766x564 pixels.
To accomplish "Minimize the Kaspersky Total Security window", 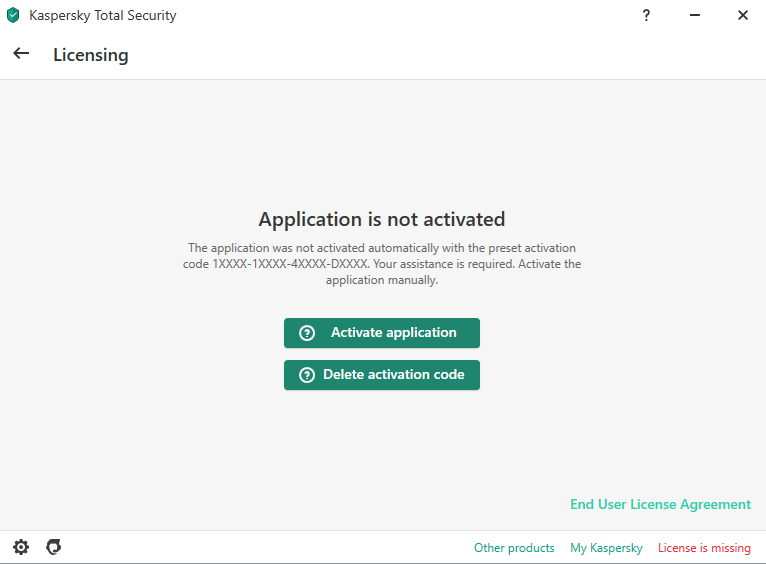I will [x=695, y=16].
